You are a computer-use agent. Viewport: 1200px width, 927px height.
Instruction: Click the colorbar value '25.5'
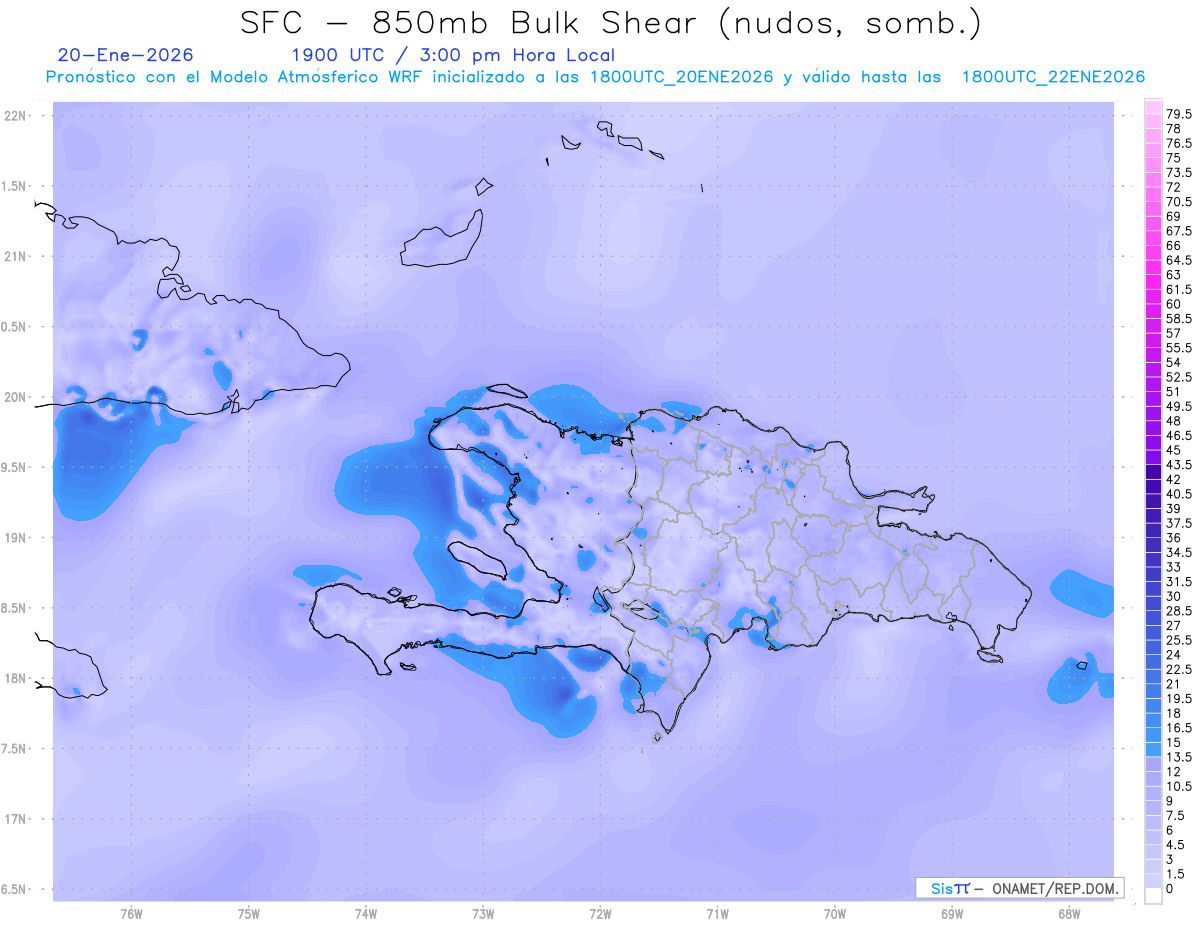coord(1179,640)
